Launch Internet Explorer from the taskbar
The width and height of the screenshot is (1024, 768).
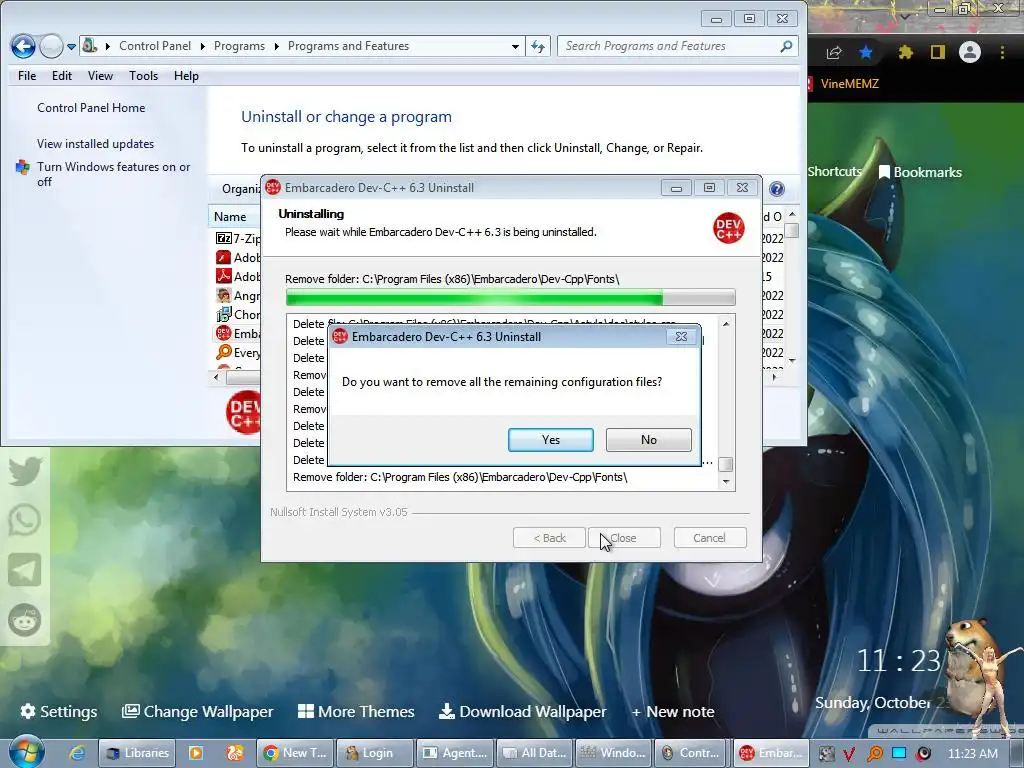click(x=77, y=753)
